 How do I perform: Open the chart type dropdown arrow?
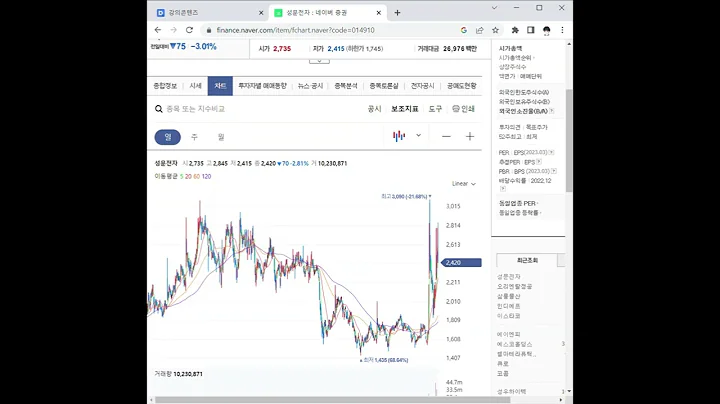(x=418, y=135)
